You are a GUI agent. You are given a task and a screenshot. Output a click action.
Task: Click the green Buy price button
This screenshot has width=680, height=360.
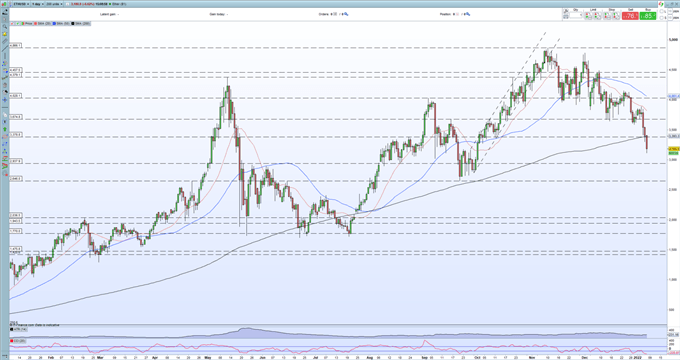(648, 16)
